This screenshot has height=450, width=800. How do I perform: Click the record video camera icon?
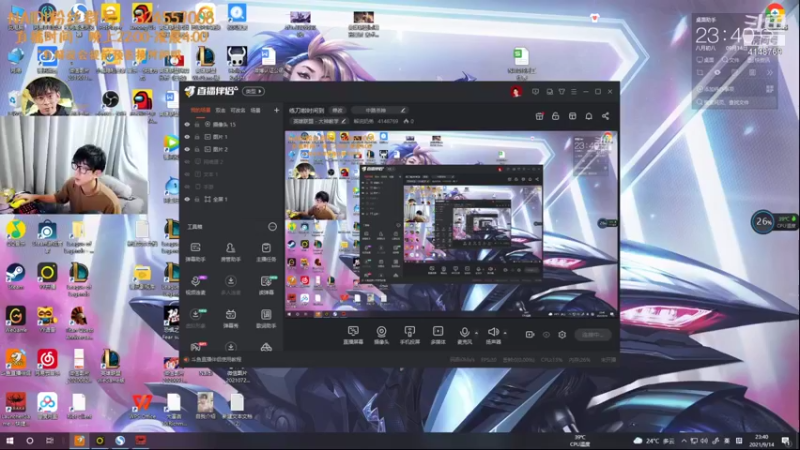pos(530,335)
